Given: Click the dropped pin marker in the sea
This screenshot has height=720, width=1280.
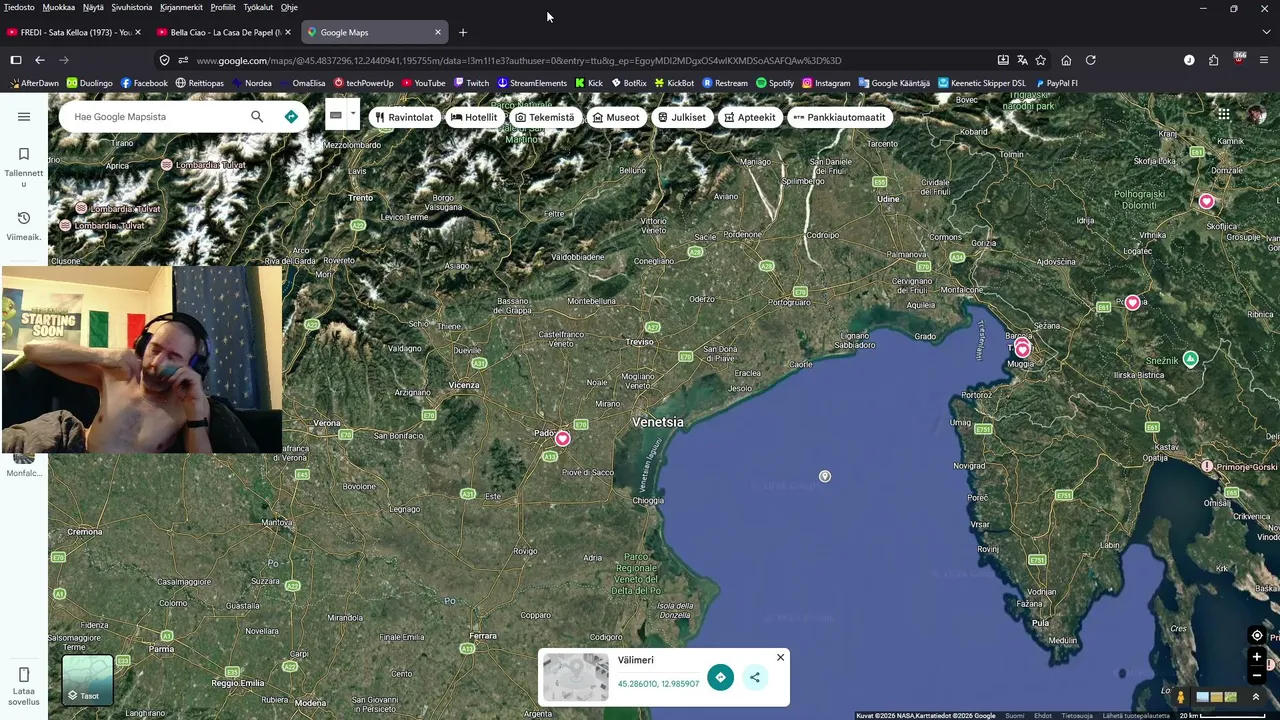Looking at the screenshot, I should [x=825, y=476].
